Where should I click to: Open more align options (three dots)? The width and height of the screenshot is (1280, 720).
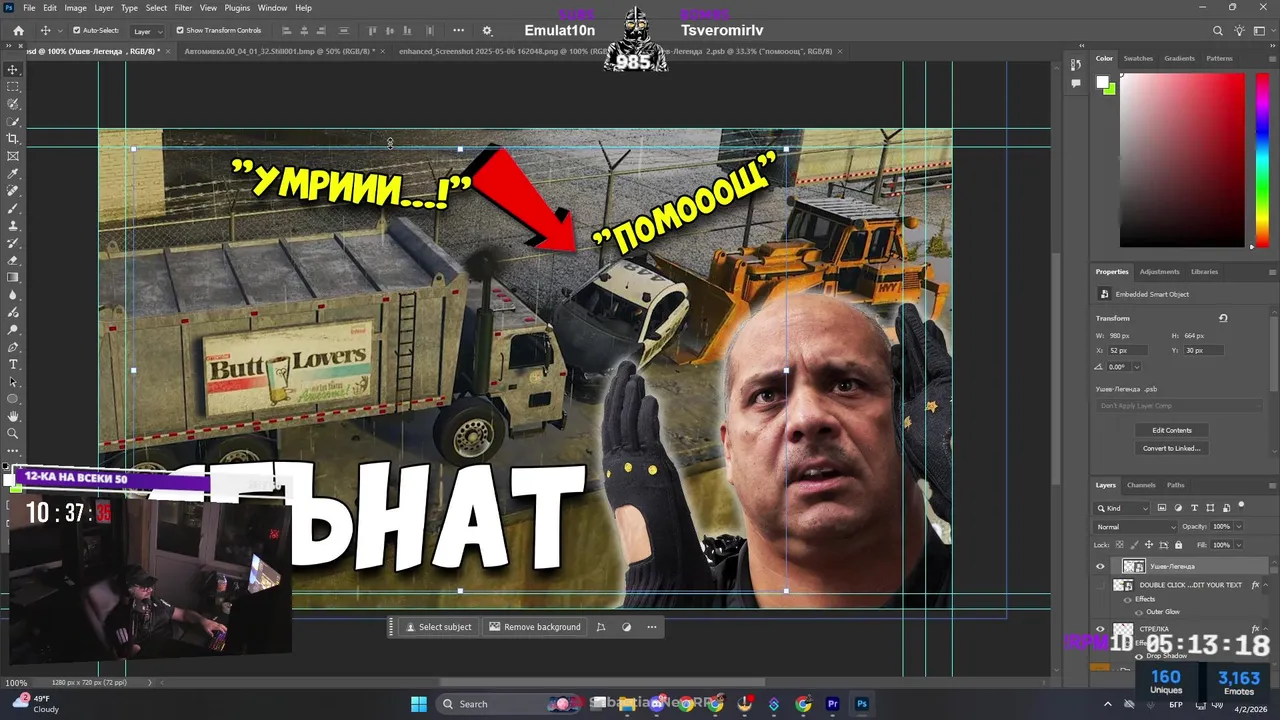click(x=458, y=31)
